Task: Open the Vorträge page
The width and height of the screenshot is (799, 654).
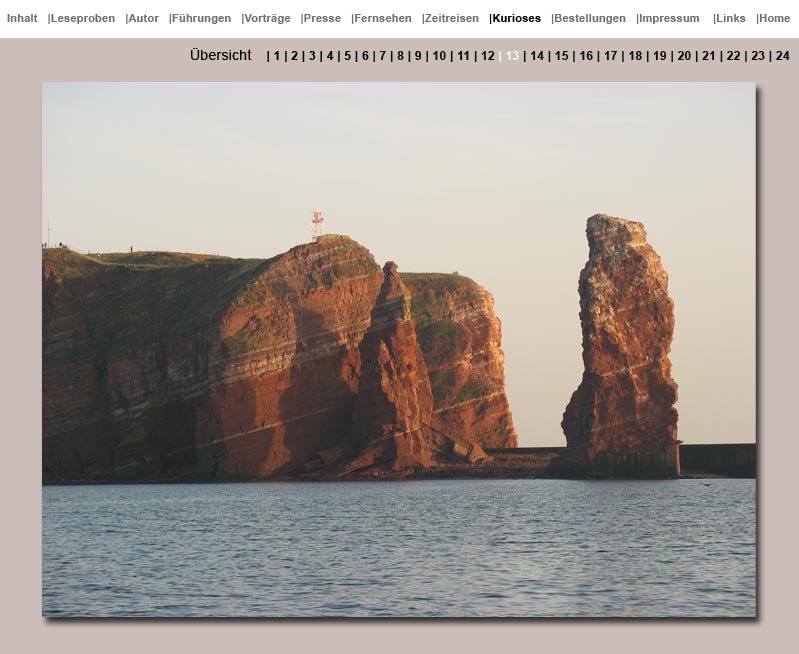Action: click(x=267, y=18)
